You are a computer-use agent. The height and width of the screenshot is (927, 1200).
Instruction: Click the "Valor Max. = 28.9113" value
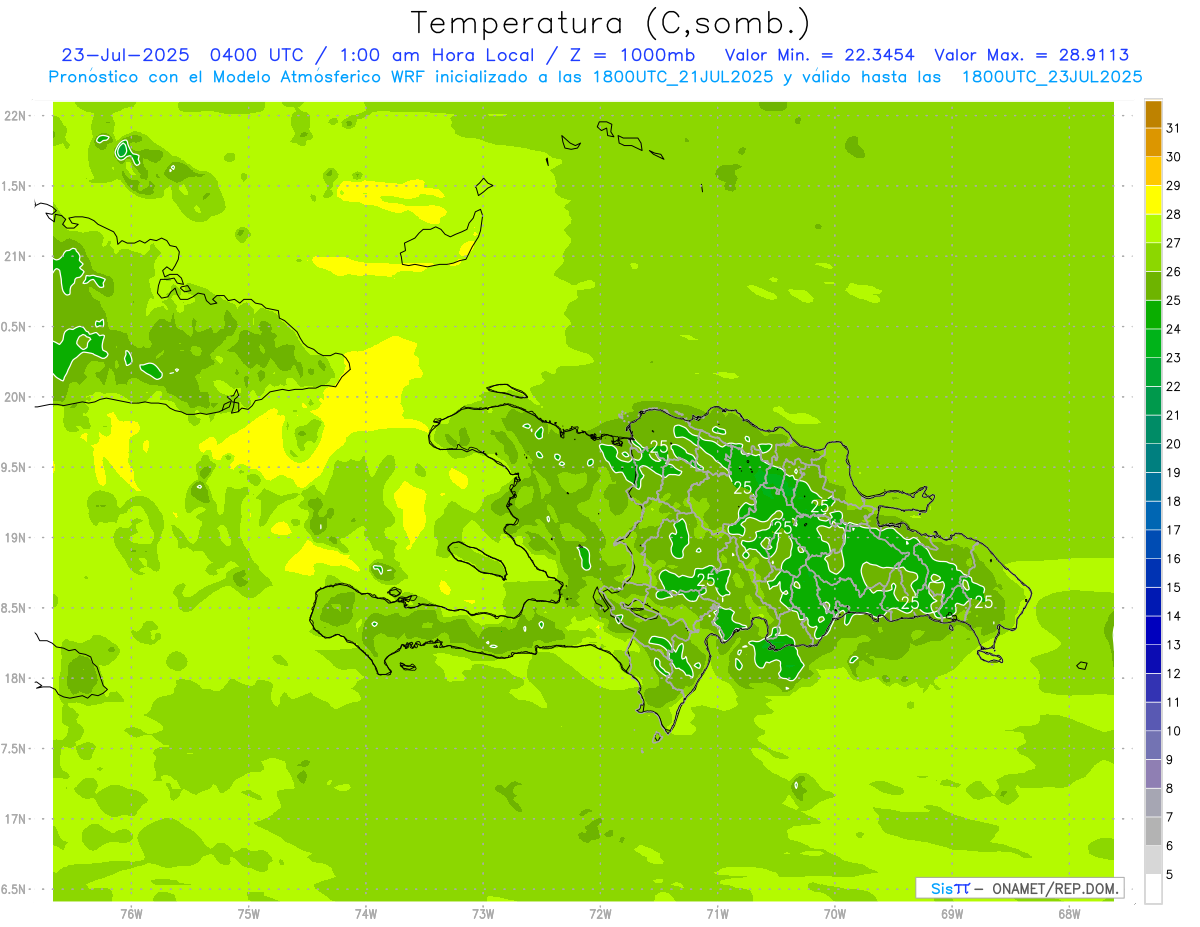click(1032, 55)
